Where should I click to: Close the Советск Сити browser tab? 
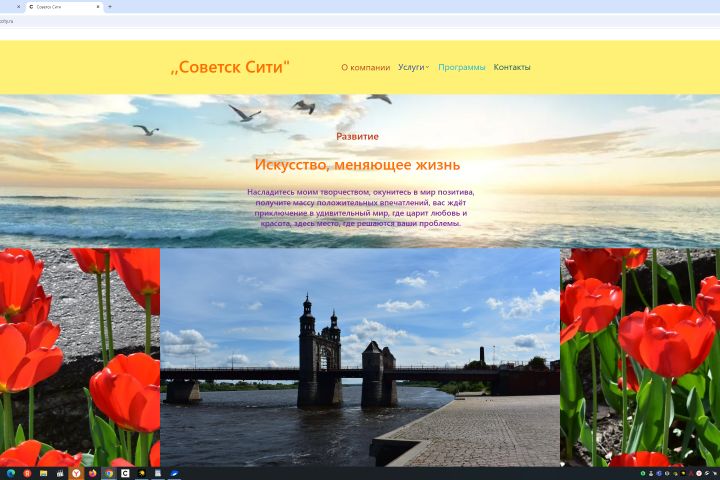coord(98,7)
